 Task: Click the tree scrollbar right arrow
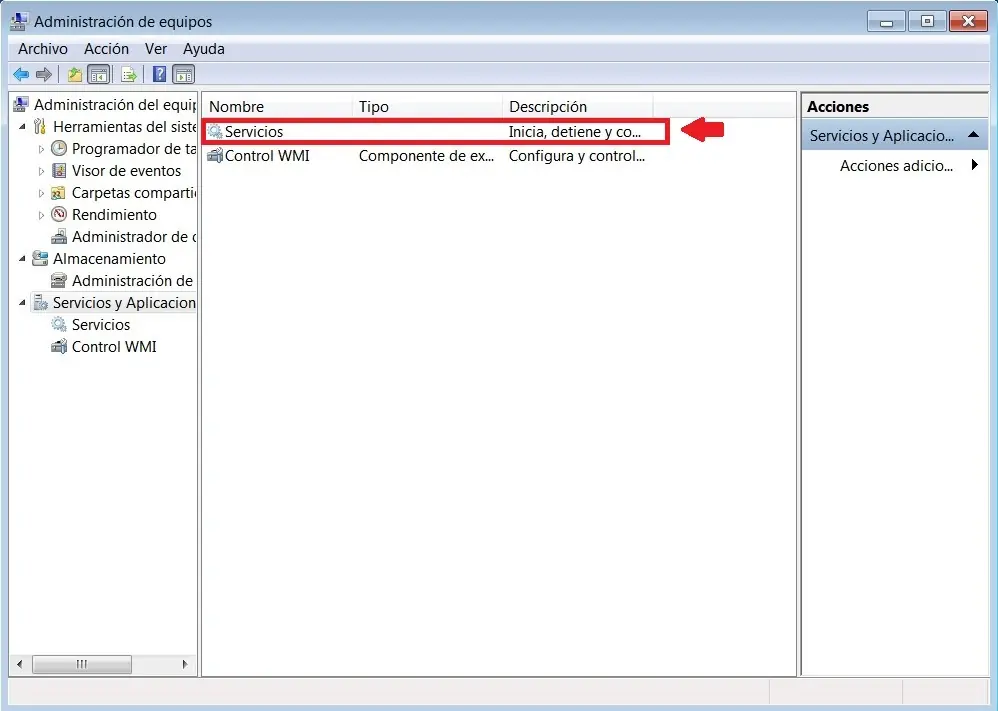pos(185,664)
